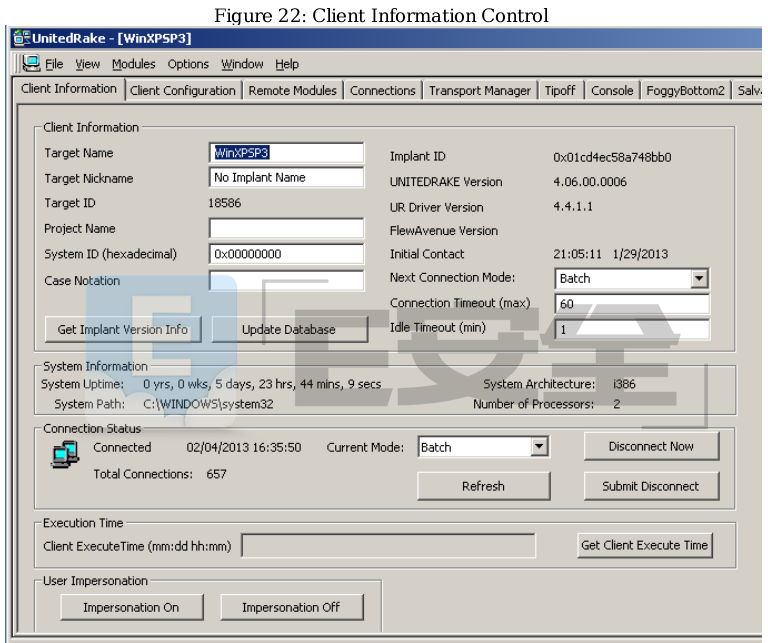The width and height of the screenshot is (768, 643).
Task: Click the Disconnect Now button
Action: coord(651,446)
